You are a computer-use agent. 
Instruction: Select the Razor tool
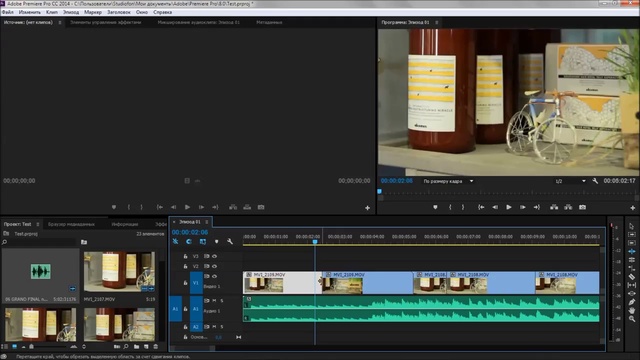(x=631, y=277)
